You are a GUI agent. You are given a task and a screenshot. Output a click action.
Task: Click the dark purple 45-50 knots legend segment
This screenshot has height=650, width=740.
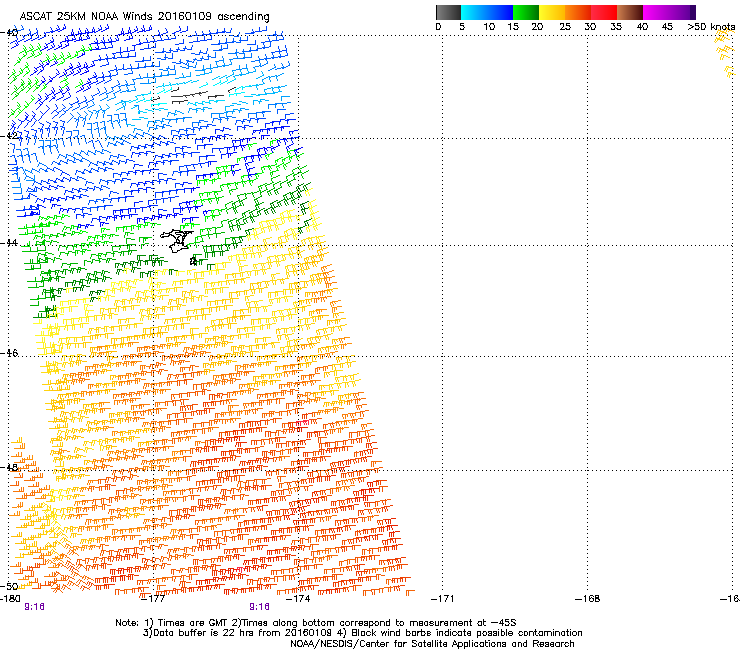pyautogui.click(x=682, y=12)
